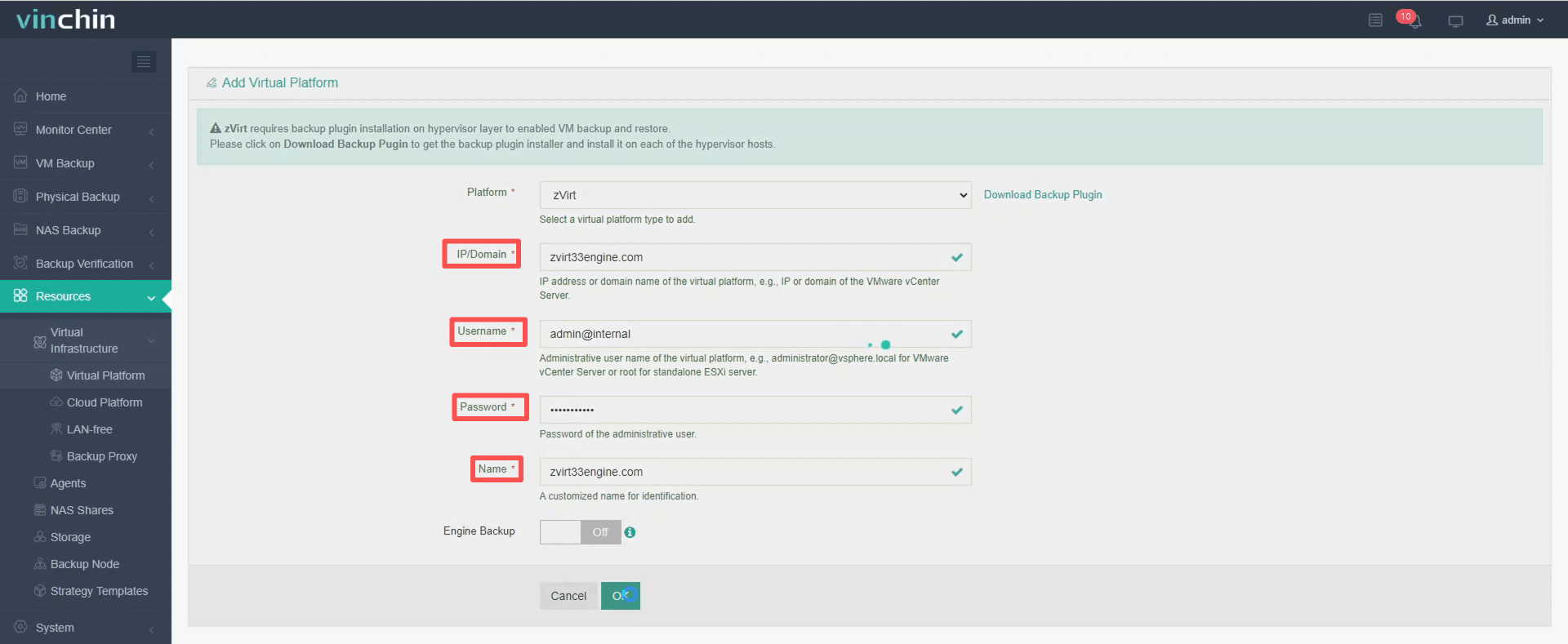Click the VM Backup icon
The image size is (1568, 644).
pos(20,162)
